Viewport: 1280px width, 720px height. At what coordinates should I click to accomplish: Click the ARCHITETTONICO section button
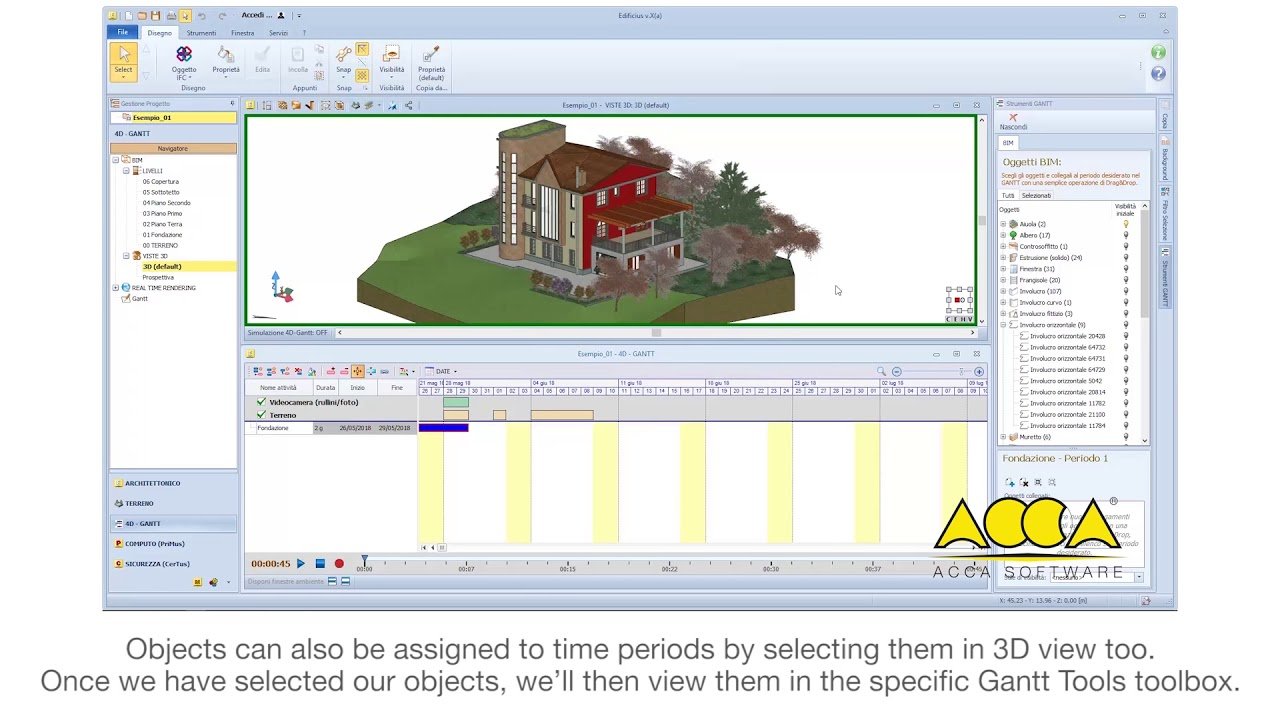pos(173,483)
